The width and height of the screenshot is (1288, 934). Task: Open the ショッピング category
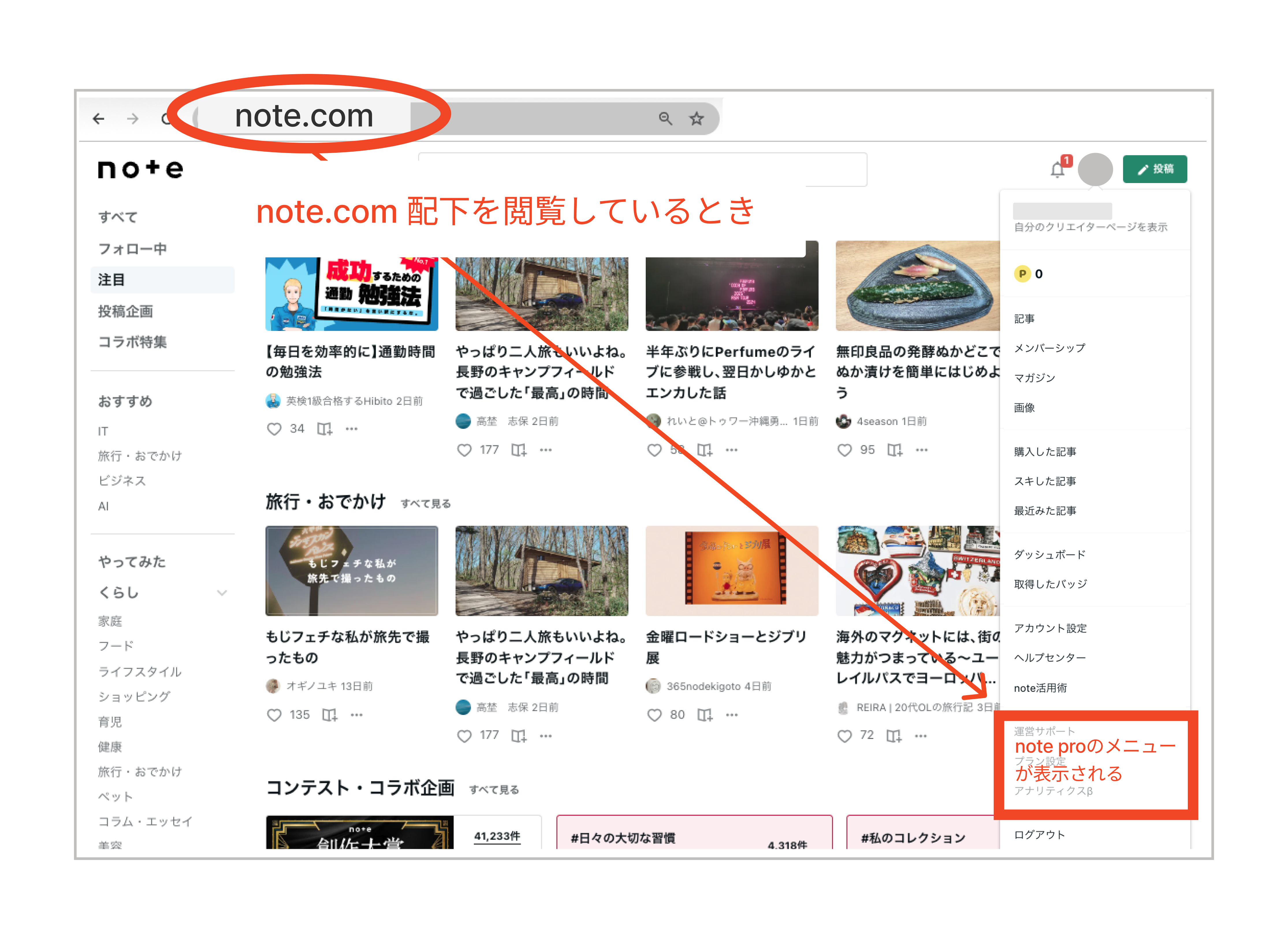tap(134, 696)
